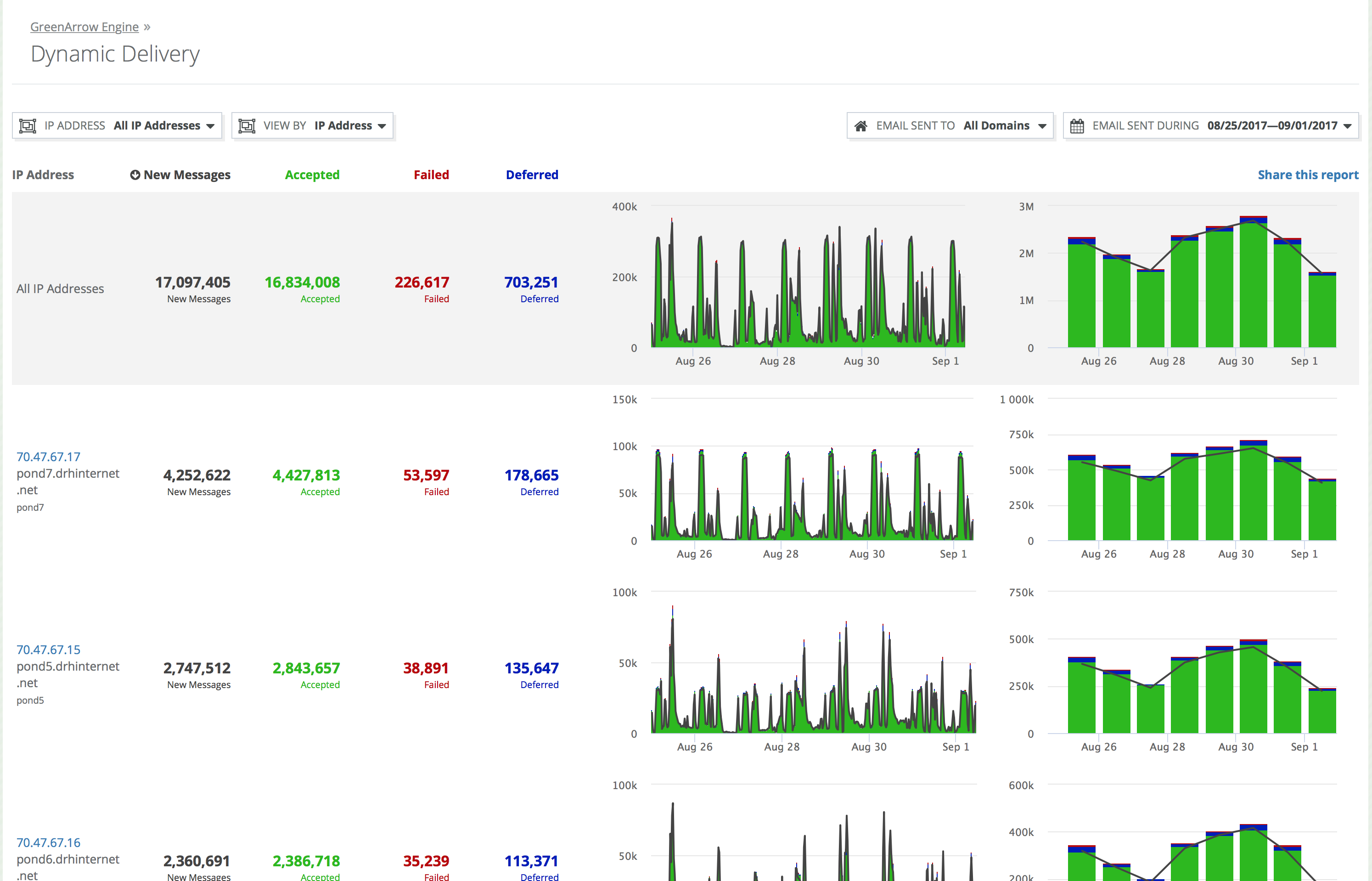This screenshot has height=881, width=1372.
Task: Click the View By filter icon
Action: (x=247, y=126)
